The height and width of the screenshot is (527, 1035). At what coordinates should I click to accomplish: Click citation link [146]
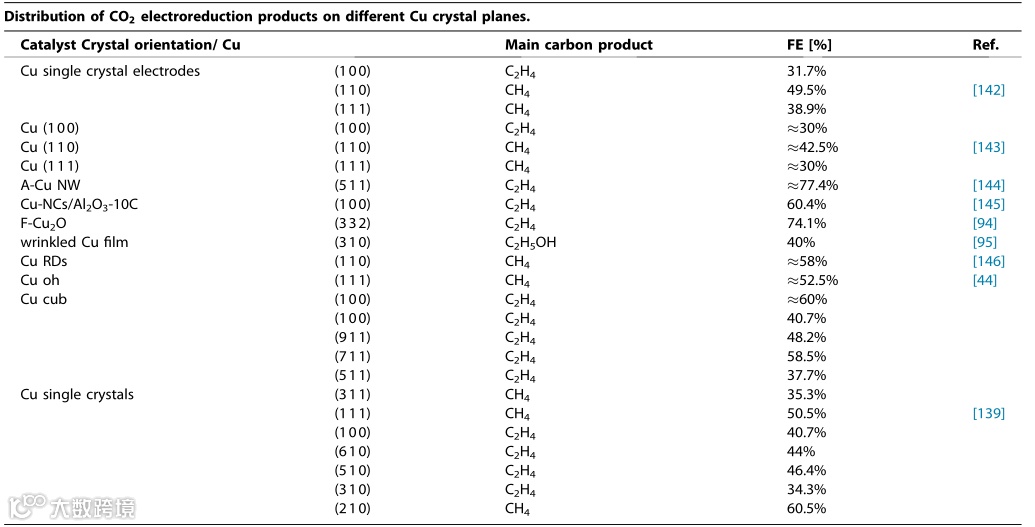click(988, 261)
